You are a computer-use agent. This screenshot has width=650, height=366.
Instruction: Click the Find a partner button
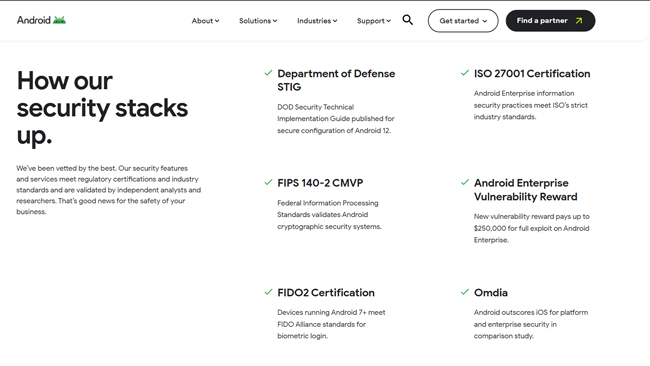pos(550,21)
